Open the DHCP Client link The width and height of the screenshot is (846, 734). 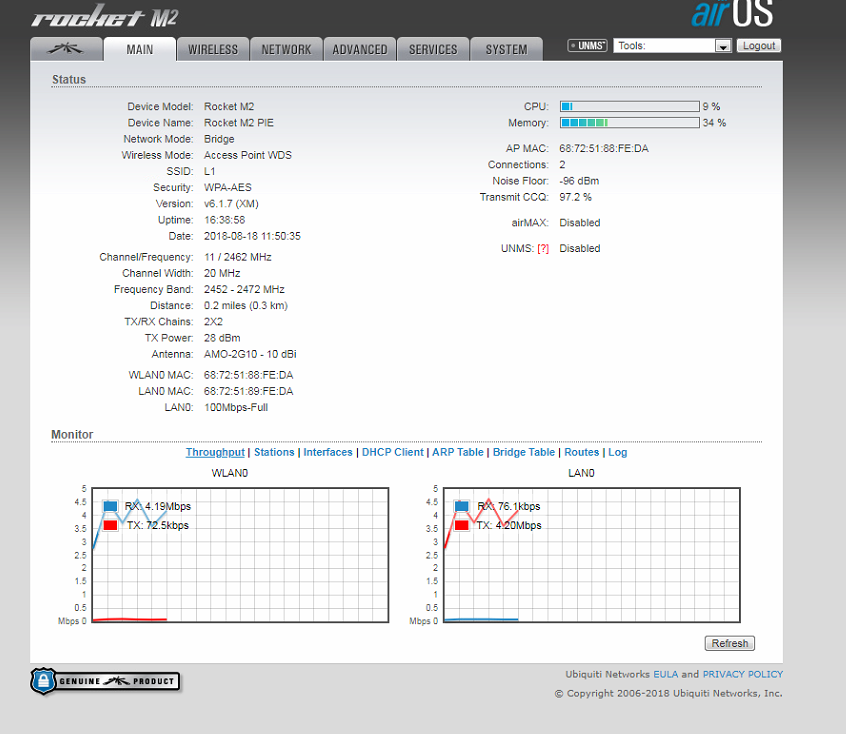tap(393, 452)
